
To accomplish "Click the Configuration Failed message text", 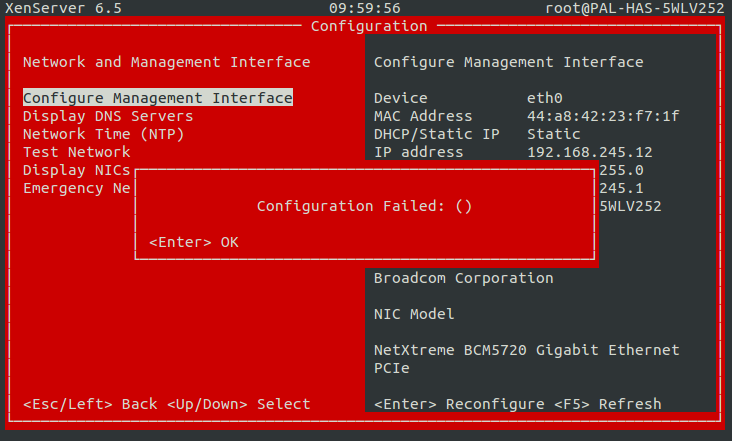I will 364,206.
